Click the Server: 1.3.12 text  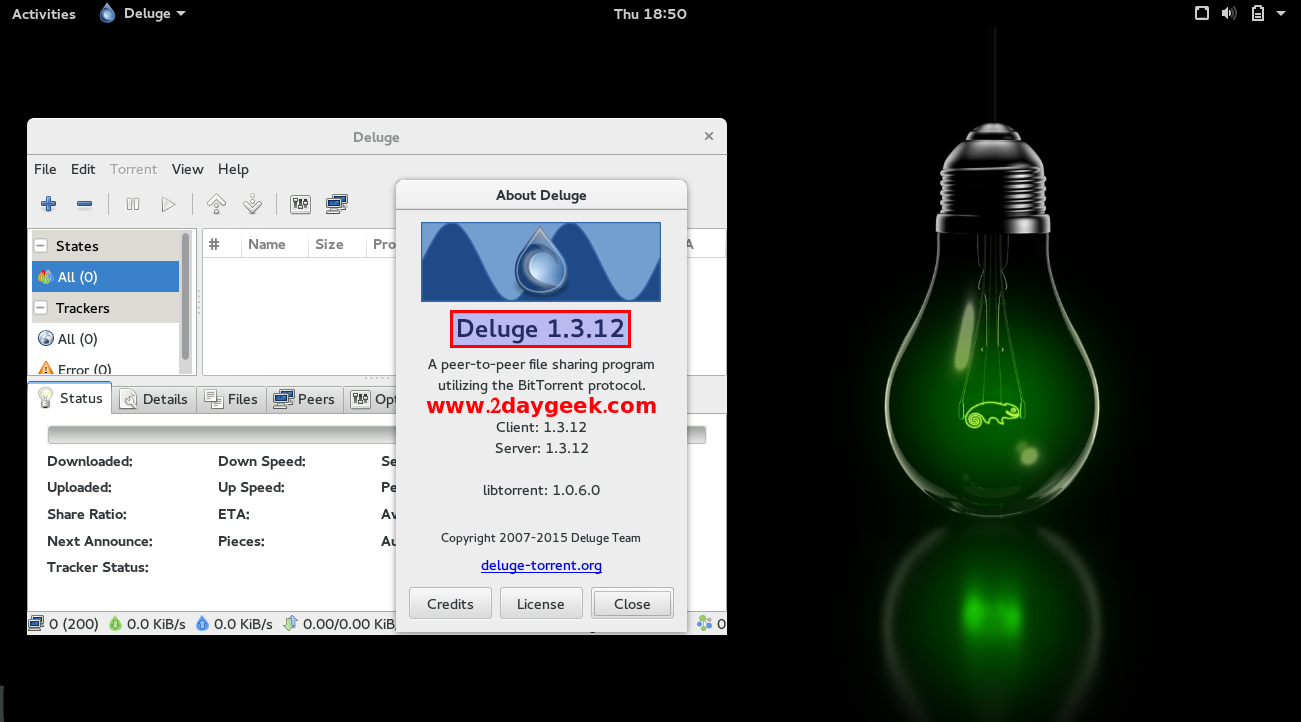pyautogui.click(x=541, y=448)
